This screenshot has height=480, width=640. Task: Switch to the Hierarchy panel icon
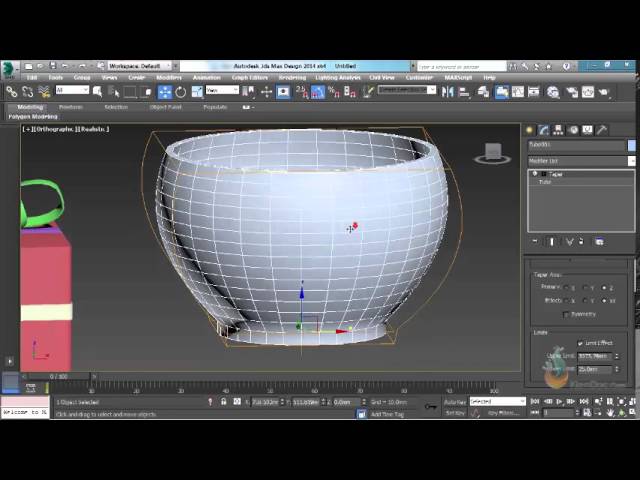click(559, 130)
